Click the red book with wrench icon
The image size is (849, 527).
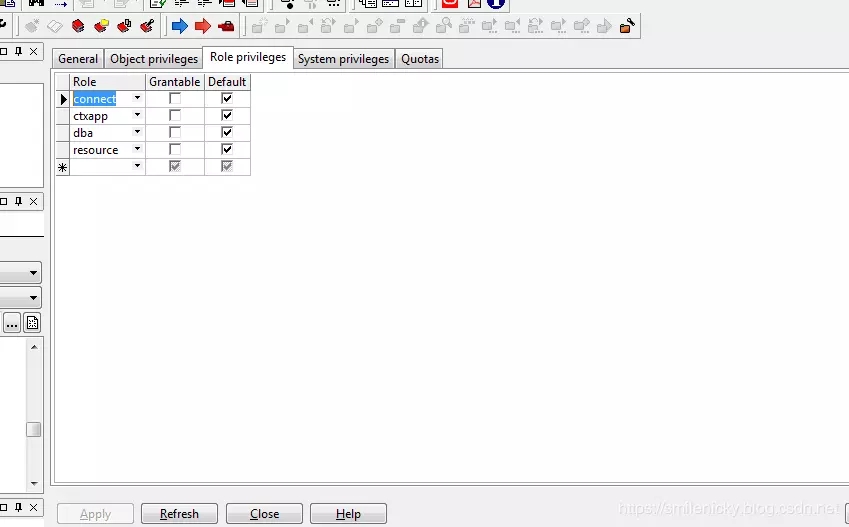pos(148,26)
